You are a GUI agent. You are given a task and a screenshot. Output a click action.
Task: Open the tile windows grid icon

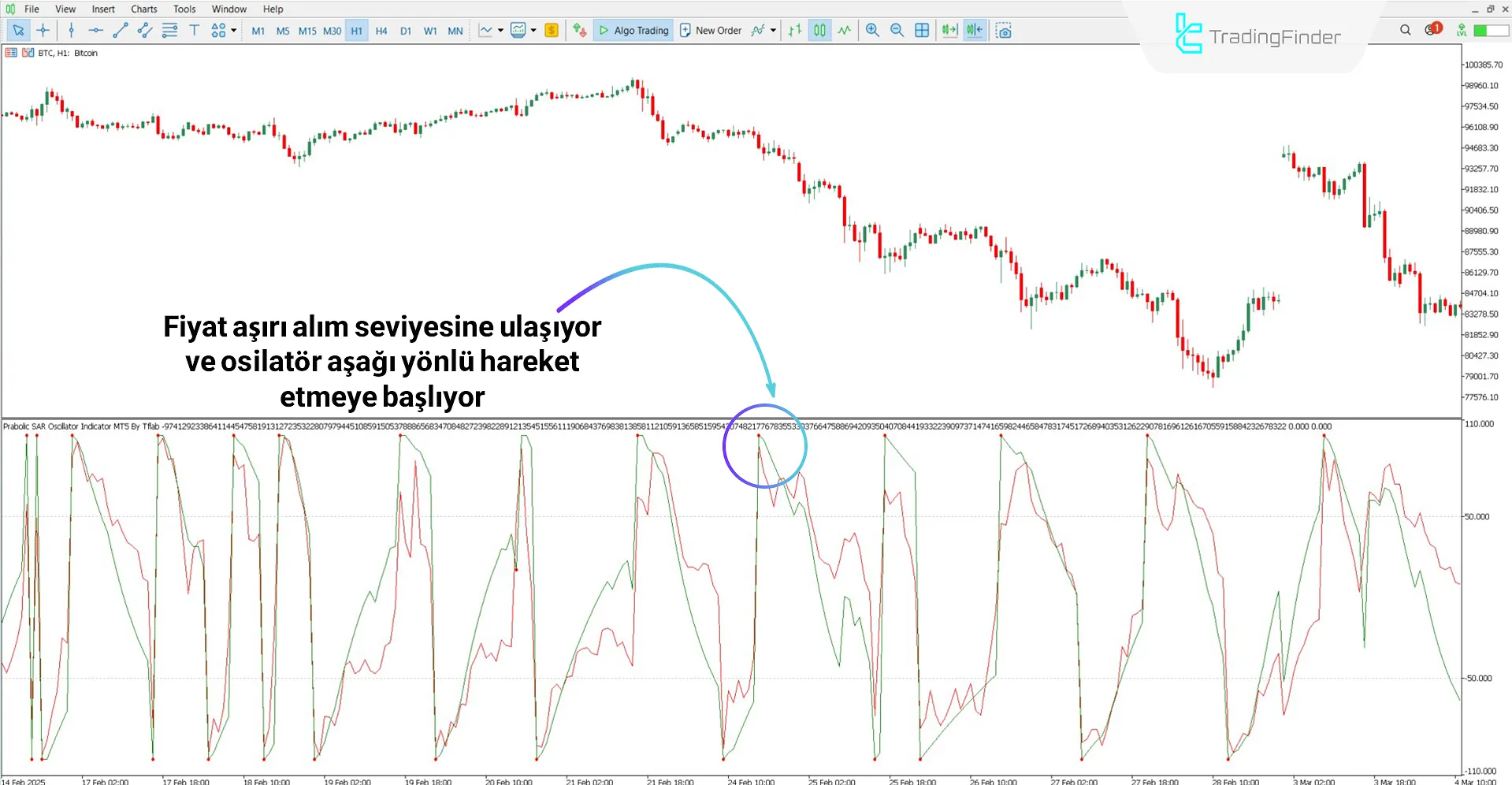tap(922, 31)
